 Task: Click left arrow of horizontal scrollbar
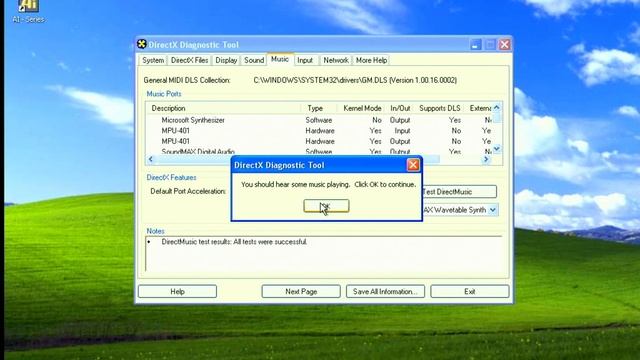[151, 159]
